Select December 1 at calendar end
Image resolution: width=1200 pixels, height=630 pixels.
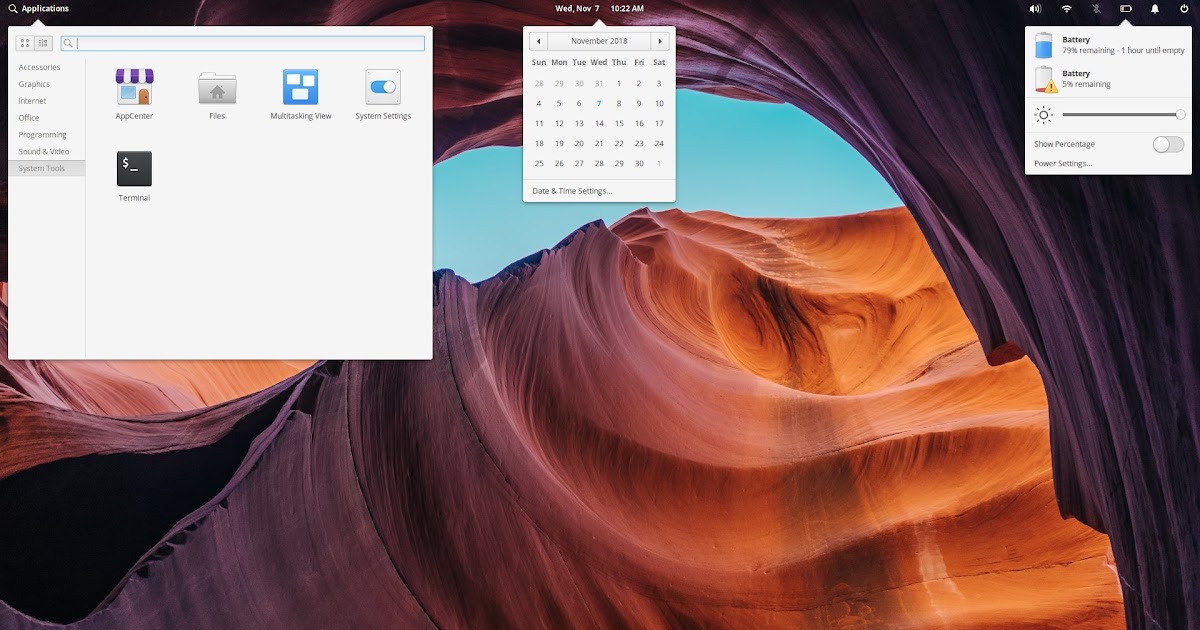tap(659, 163)
